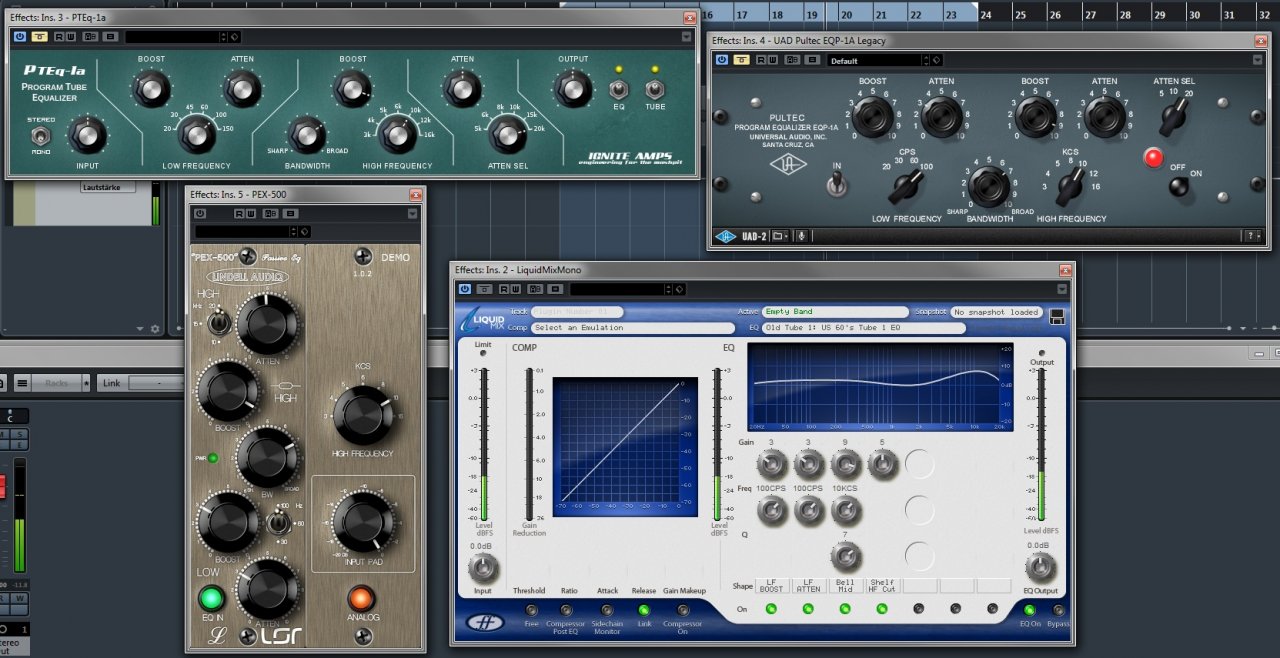
Task: Toggle the PTEq-1a TUBE switch
Action: [x=655, y=90]
